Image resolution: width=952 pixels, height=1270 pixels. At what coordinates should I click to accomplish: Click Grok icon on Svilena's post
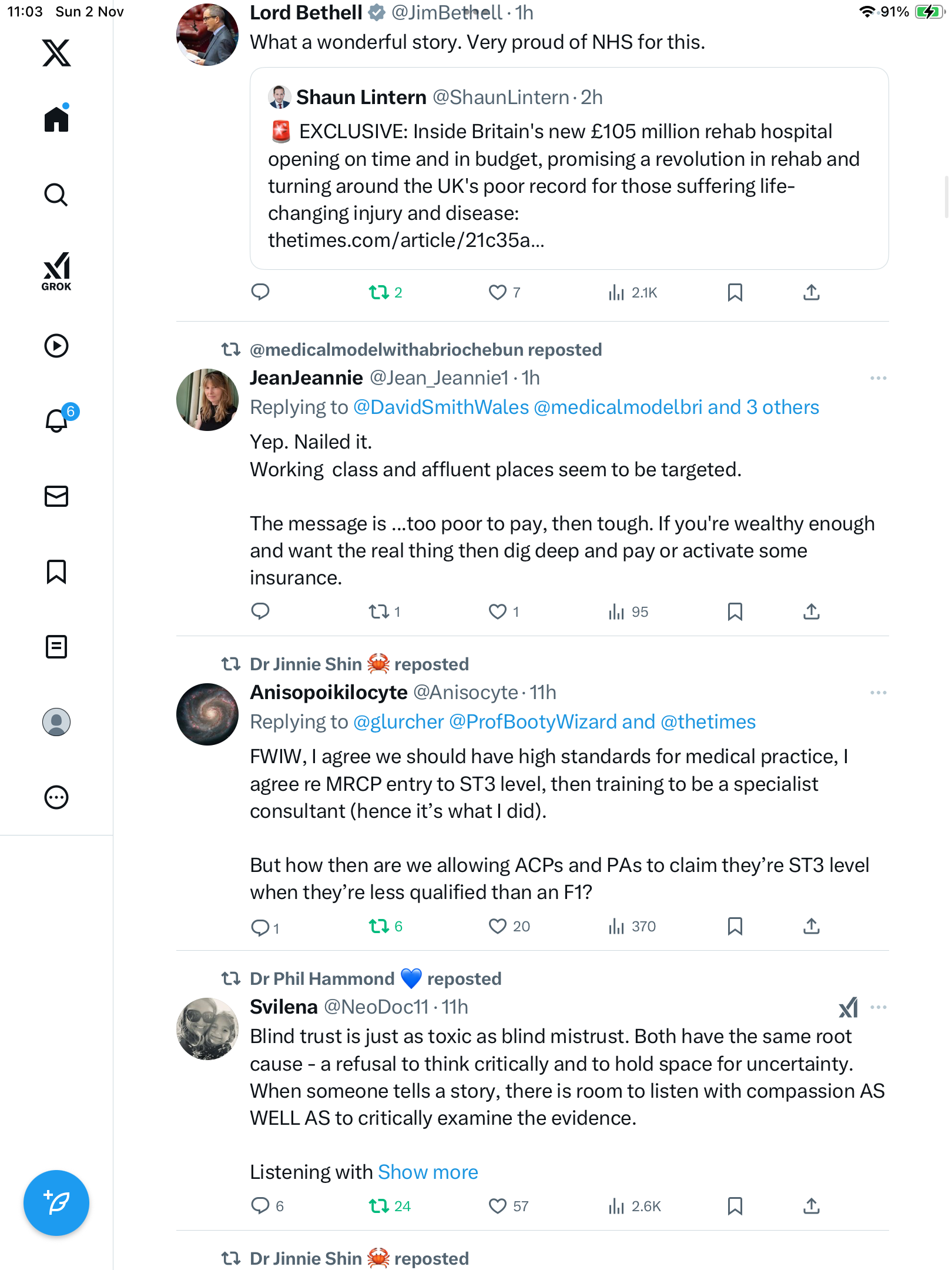pos(848,1007)
